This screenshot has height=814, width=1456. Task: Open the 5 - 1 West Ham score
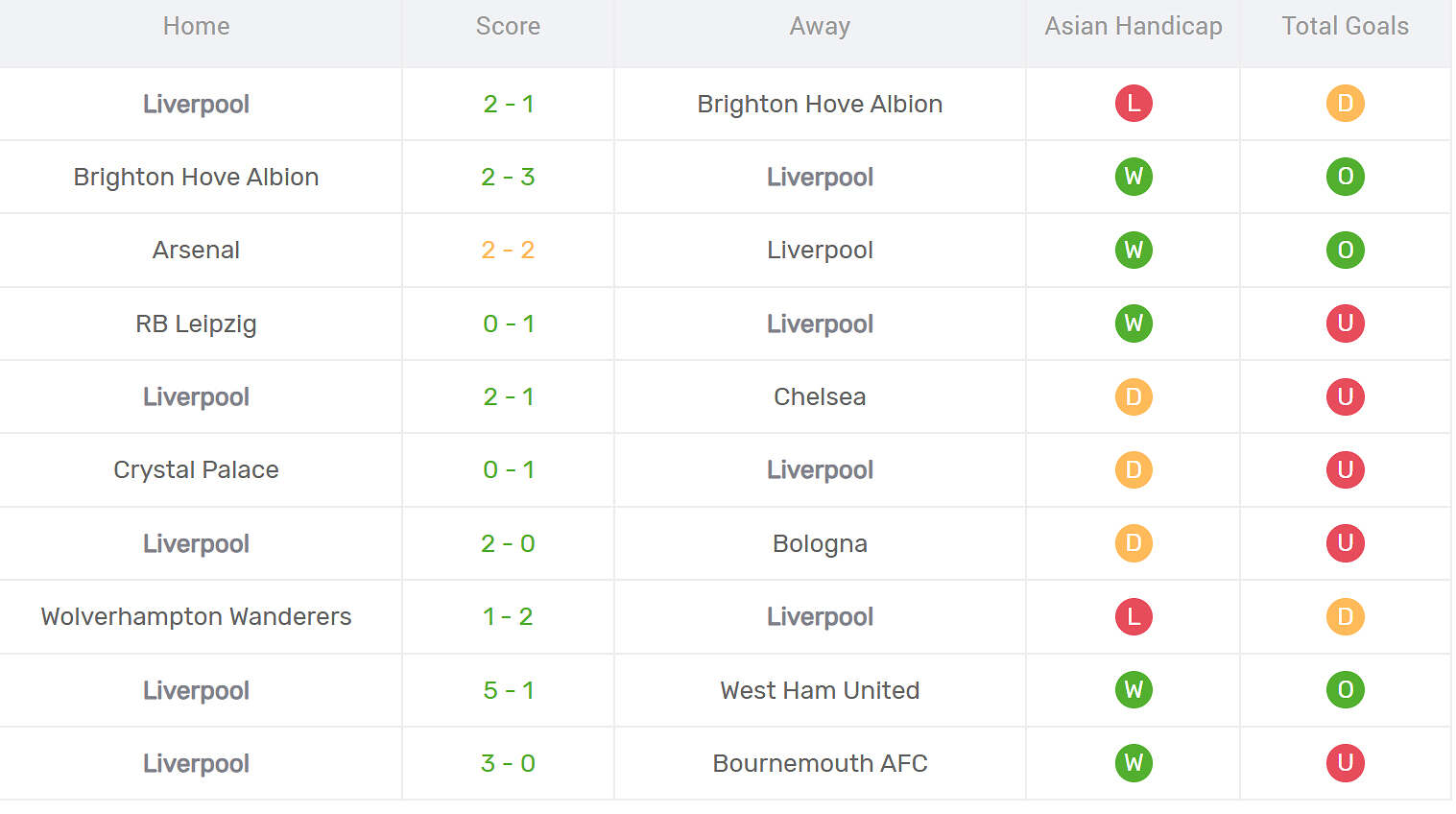pos(508,690)
